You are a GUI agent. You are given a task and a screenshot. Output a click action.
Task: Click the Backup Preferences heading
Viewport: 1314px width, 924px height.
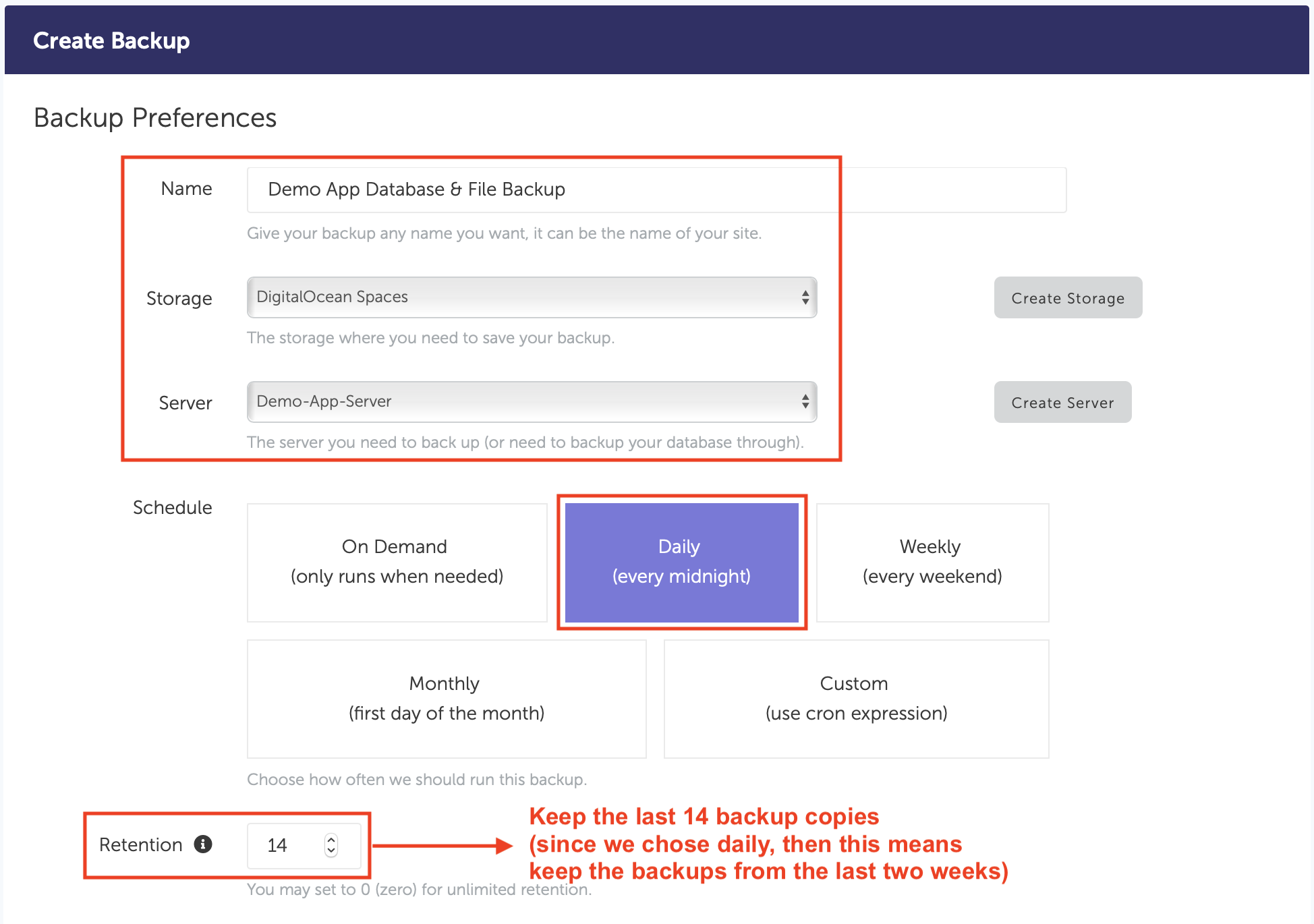155,118
